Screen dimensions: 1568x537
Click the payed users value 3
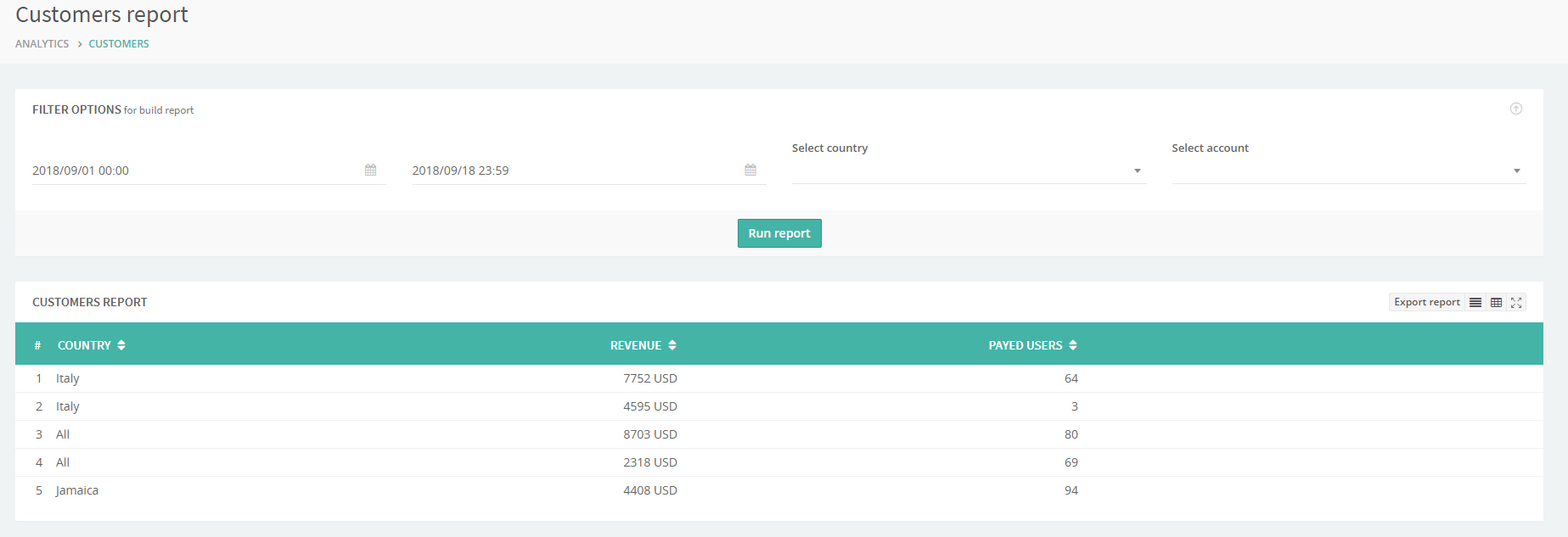pos(1075,406)
